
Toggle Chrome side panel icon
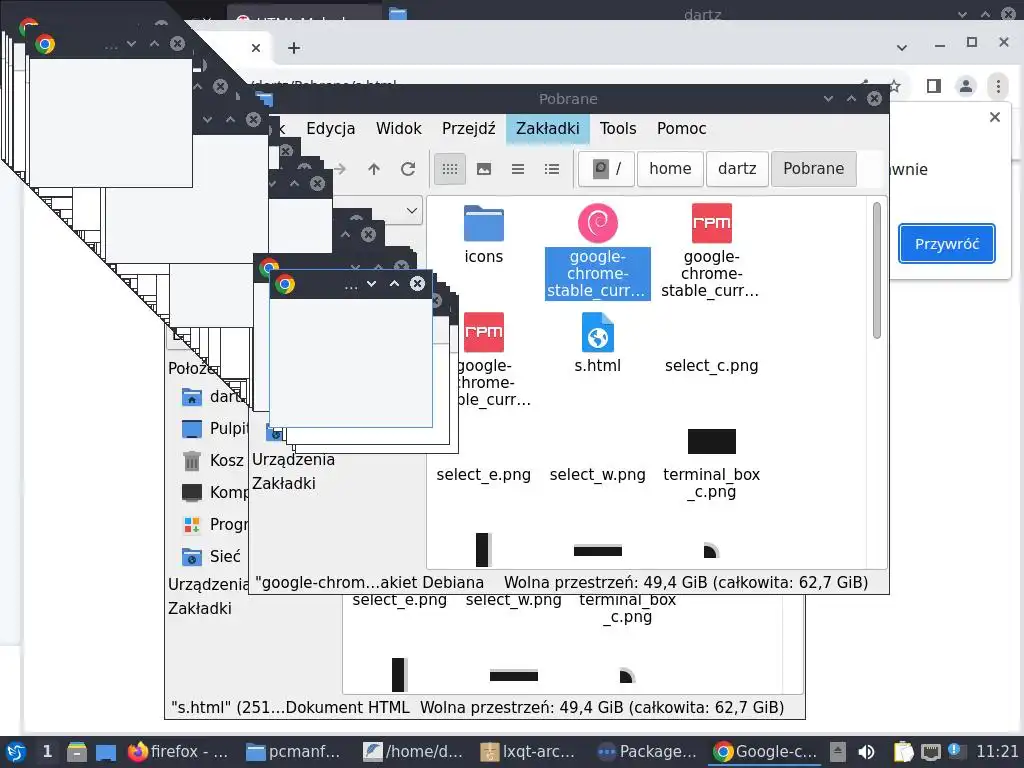pyautogui.click(x=934, y=86)
